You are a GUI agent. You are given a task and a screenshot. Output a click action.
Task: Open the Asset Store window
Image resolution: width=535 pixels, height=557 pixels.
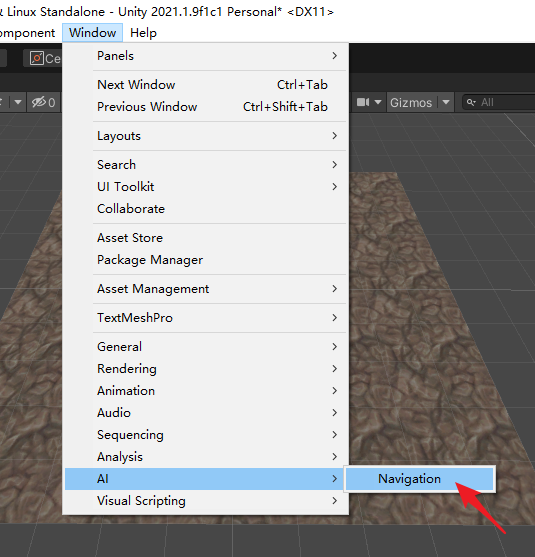[x=205, y=238]
